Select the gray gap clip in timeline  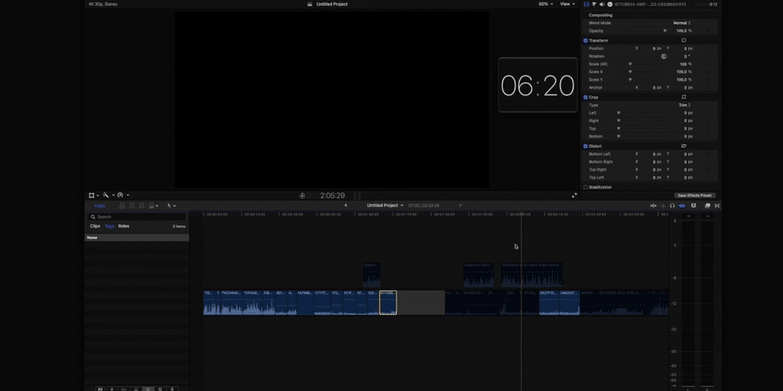[x=420, y=303]
